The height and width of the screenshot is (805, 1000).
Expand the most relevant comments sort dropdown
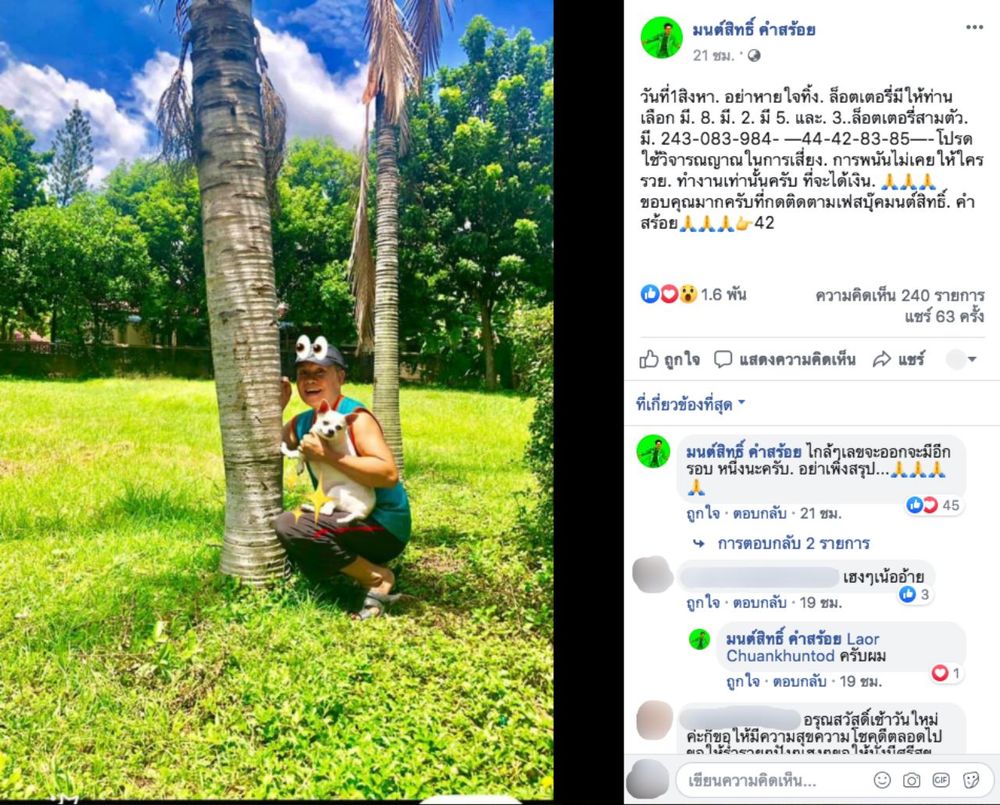[691, 404]
